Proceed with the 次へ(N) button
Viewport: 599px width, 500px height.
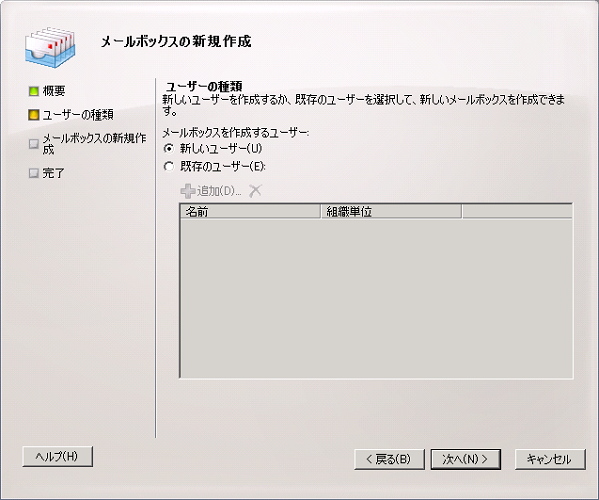tap(466, 459)
